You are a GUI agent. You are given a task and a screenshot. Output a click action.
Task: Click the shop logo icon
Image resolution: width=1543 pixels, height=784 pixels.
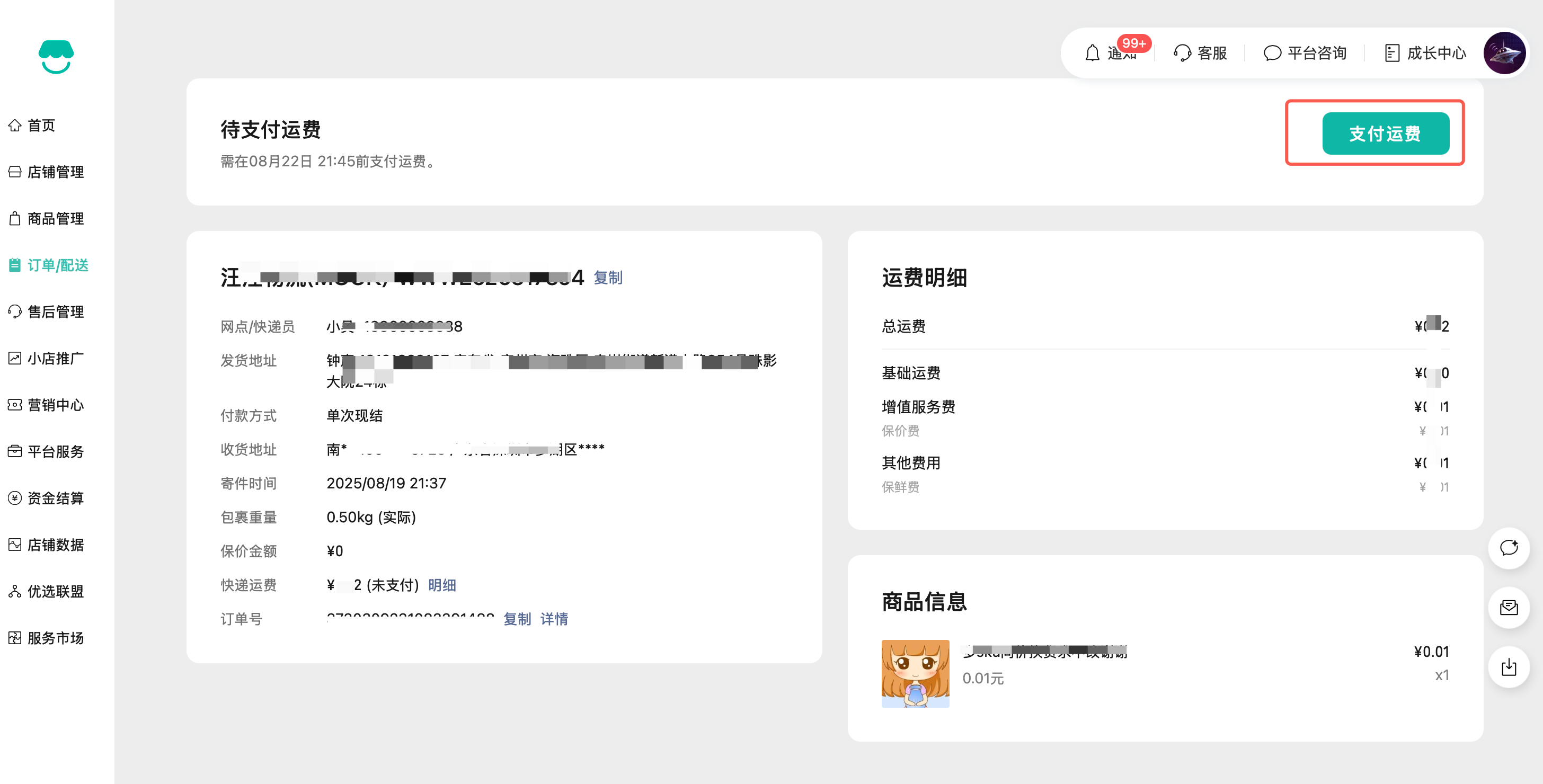(x=56, y=57)
